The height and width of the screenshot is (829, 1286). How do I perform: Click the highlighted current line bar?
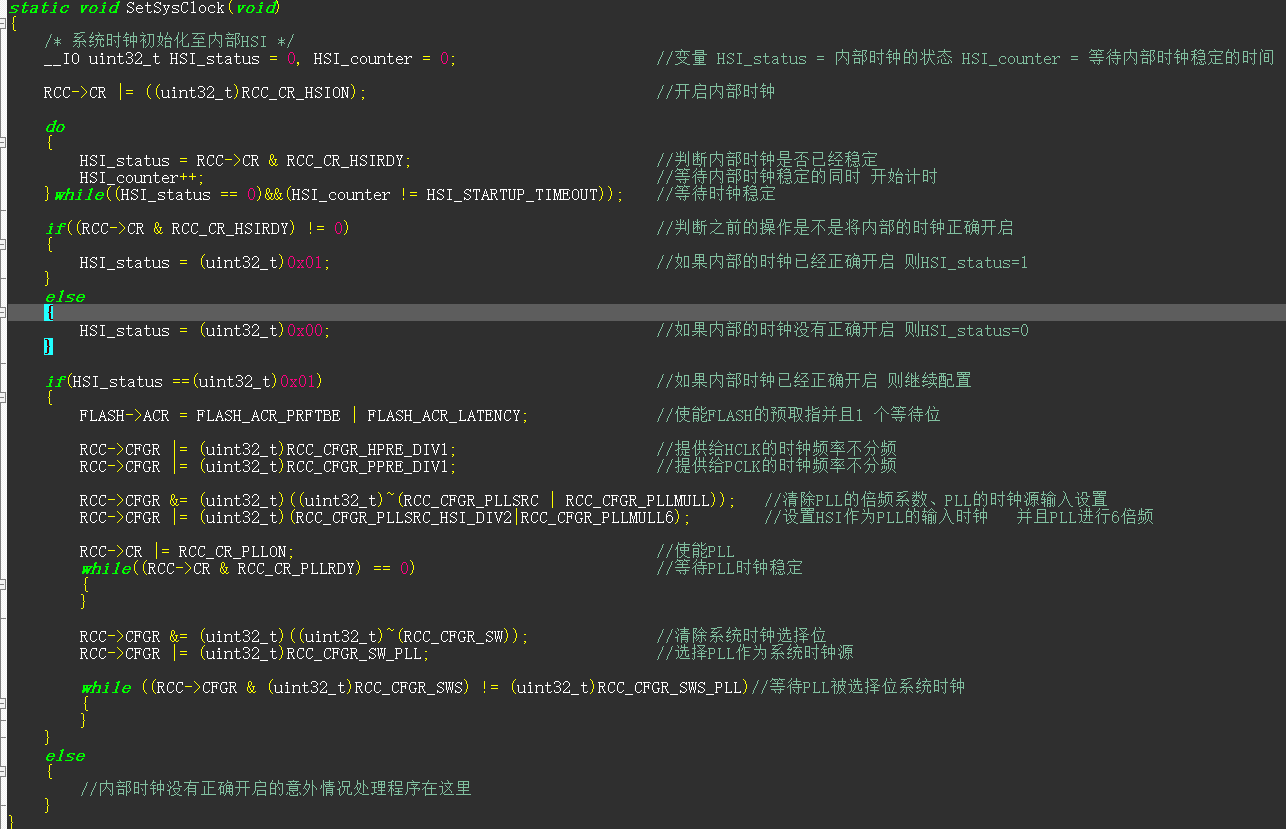646,313
